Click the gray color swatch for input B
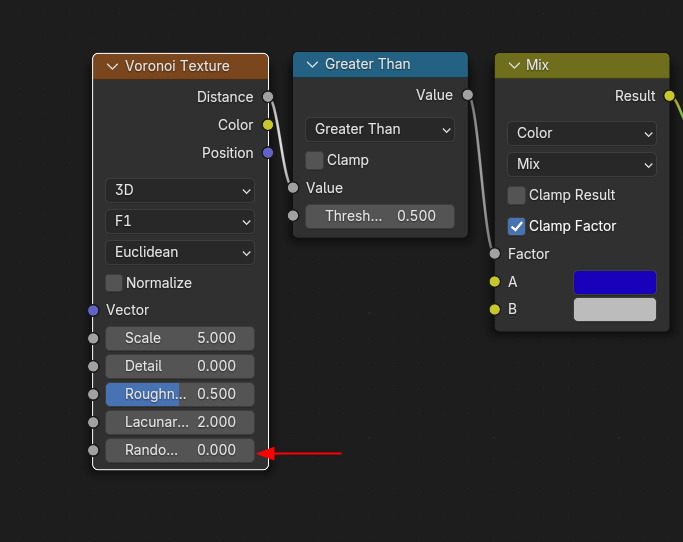The width and height of the screenshot is (683, 542). [x=615, y=309]
